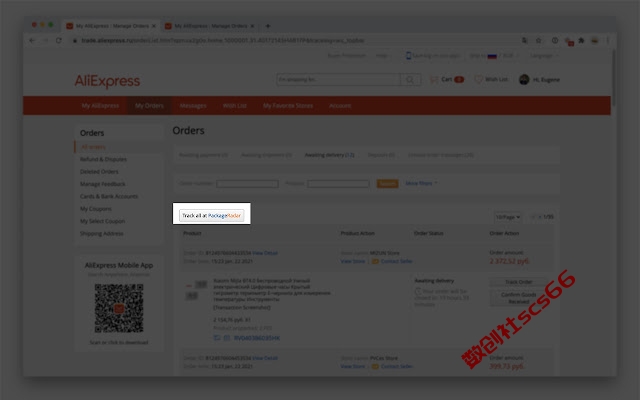Click the order amount 2 372,52 руб.
The image size is (640, 400).
(x=509, y=261)
